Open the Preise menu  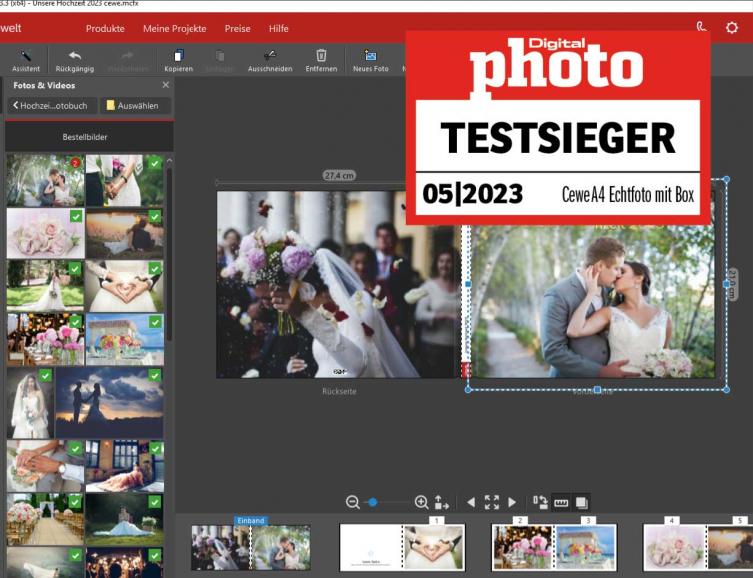[237, 28]
